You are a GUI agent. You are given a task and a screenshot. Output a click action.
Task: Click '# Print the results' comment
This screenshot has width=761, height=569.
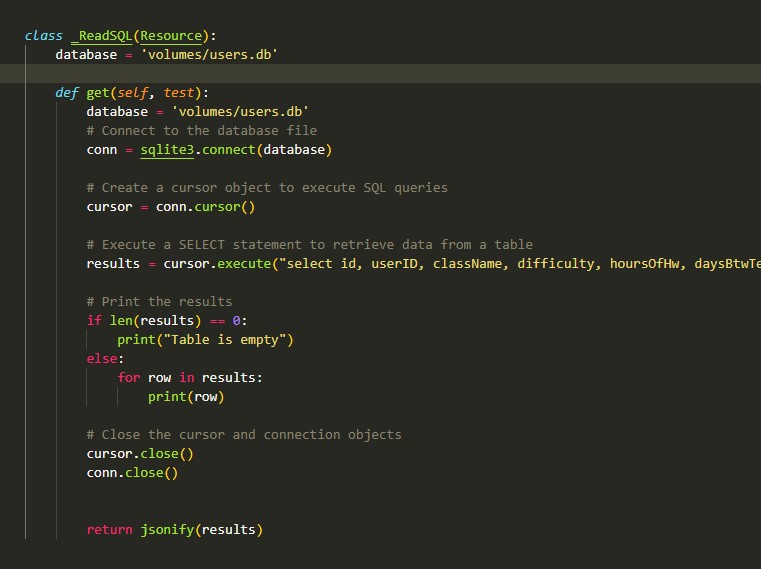coord(159,301)
